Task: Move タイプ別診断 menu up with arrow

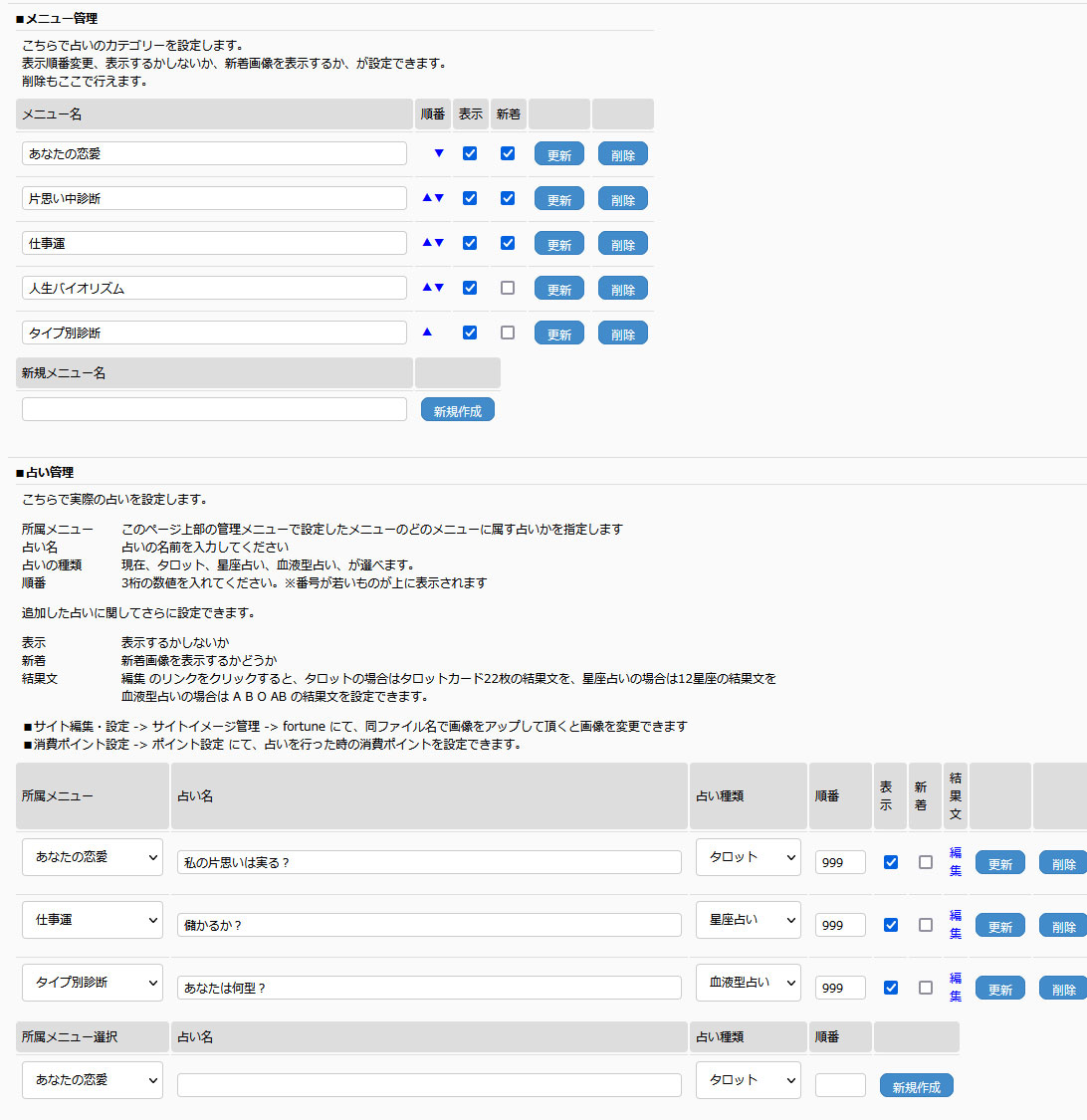Action: [x=427, y=333]
